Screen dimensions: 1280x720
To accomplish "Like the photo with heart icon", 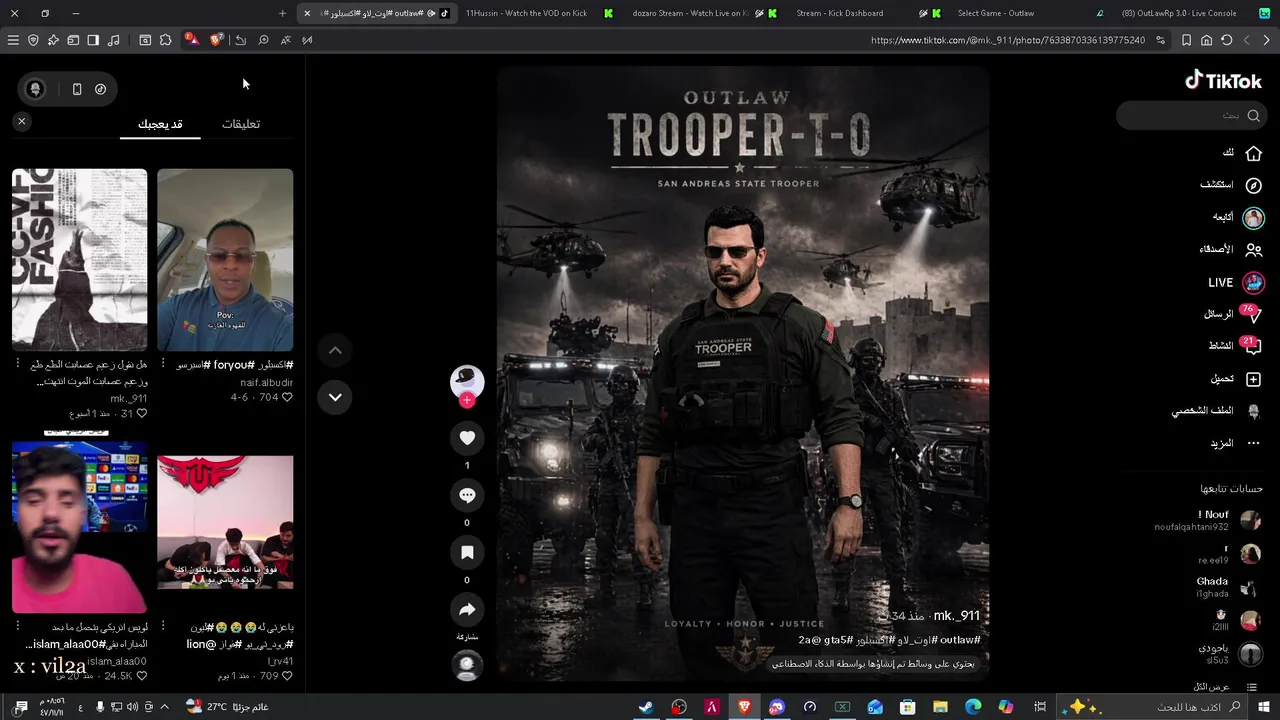I will coord(467,438).
